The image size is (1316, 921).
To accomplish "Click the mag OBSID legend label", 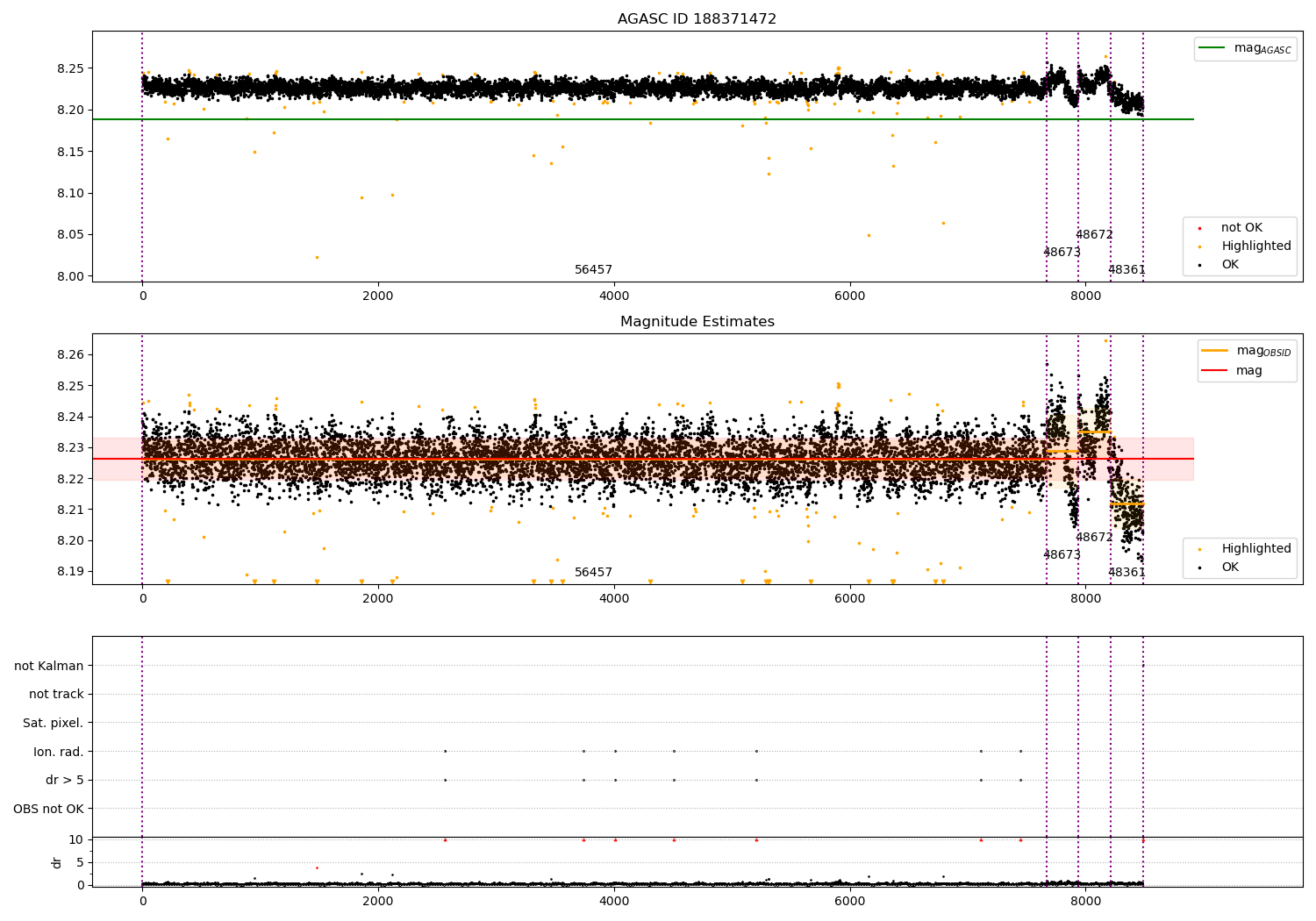I will coord(1263,351).
